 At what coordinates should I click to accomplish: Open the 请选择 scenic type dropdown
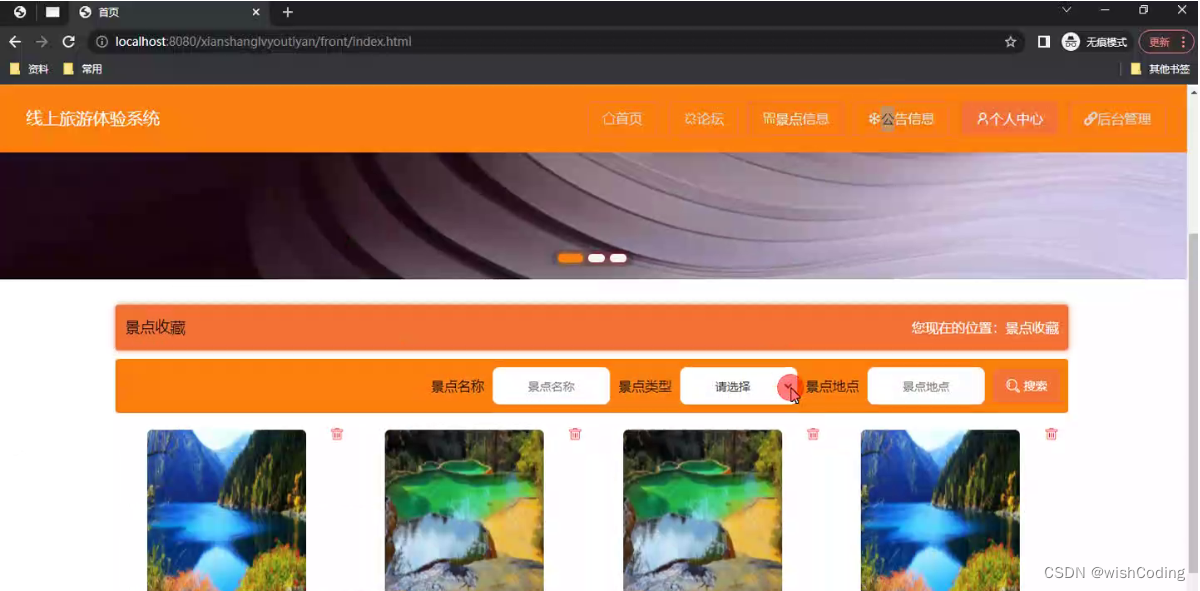coord(738,385)
